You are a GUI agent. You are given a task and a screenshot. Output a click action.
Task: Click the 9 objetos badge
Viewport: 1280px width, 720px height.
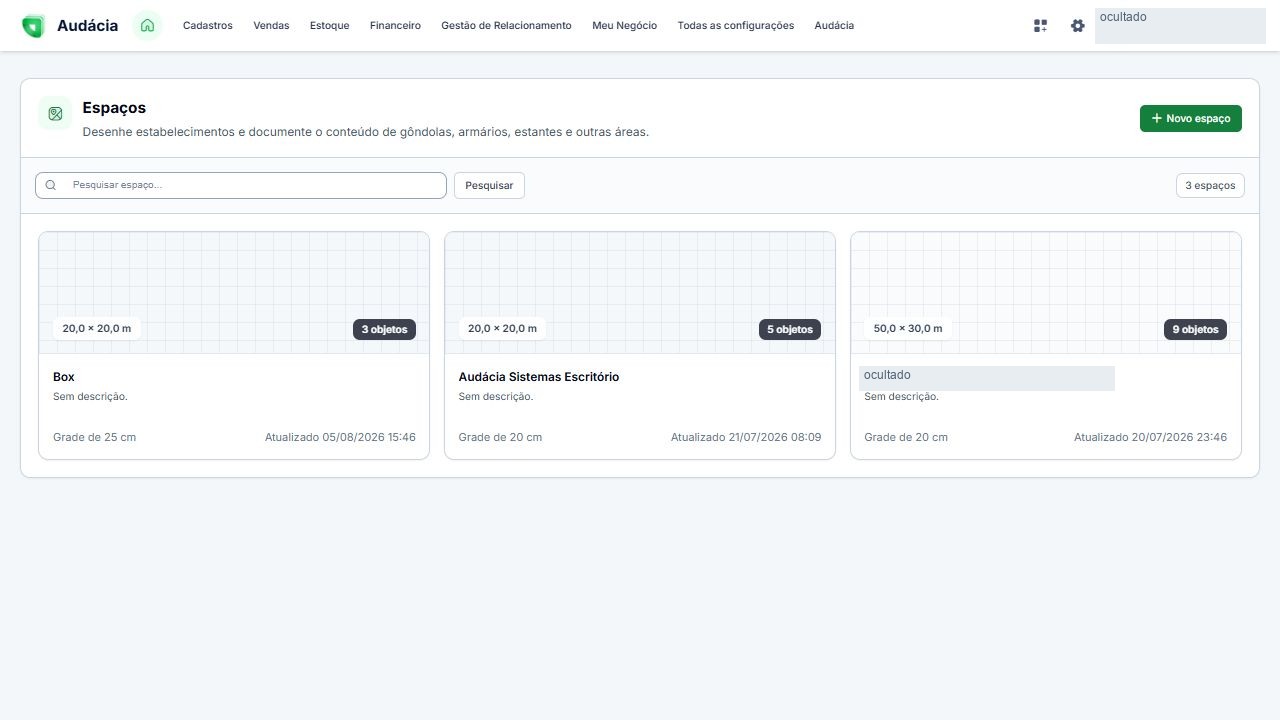[x=1195, y=329]
